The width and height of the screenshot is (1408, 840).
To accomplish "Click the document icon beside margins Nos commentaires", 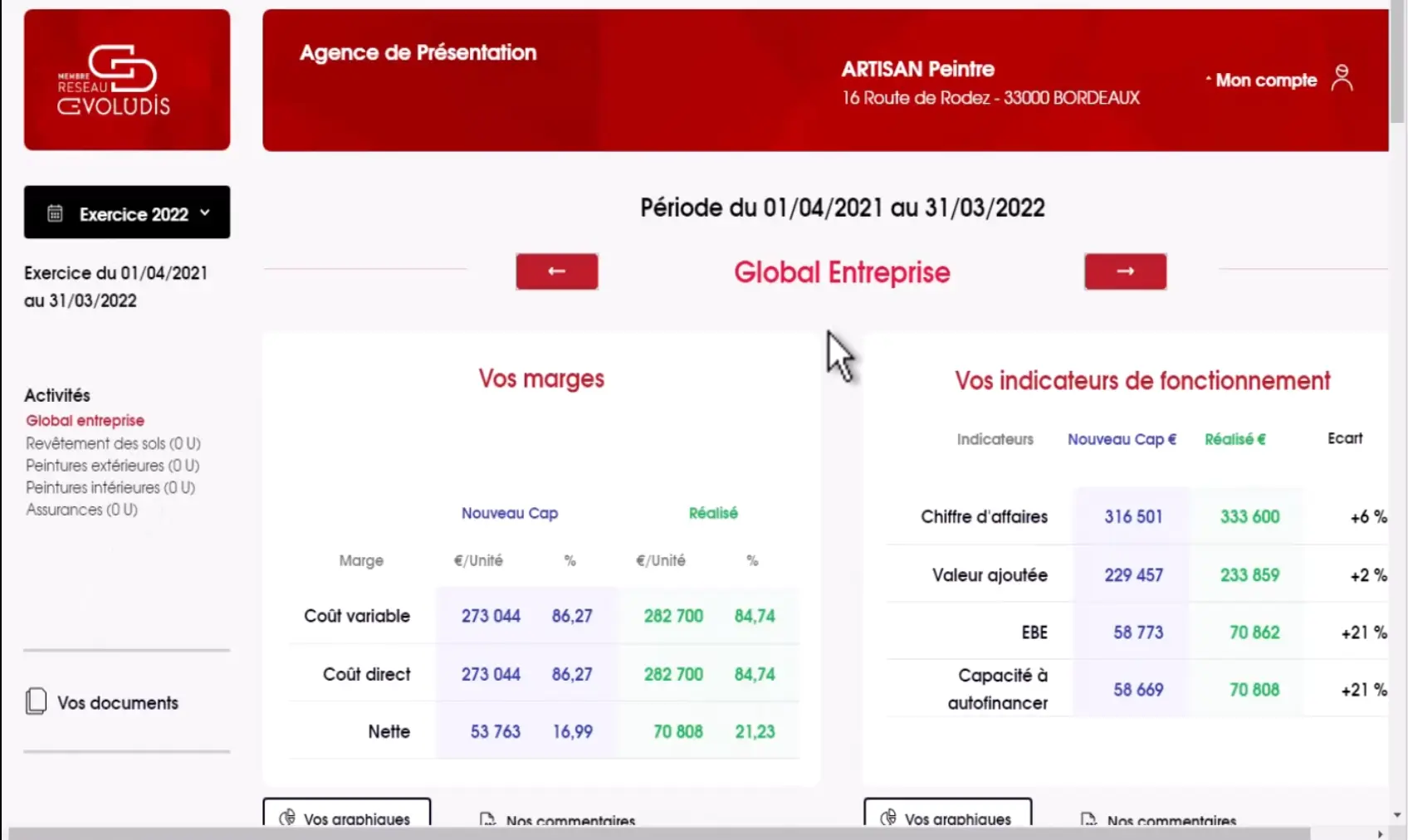I will 487,820.
